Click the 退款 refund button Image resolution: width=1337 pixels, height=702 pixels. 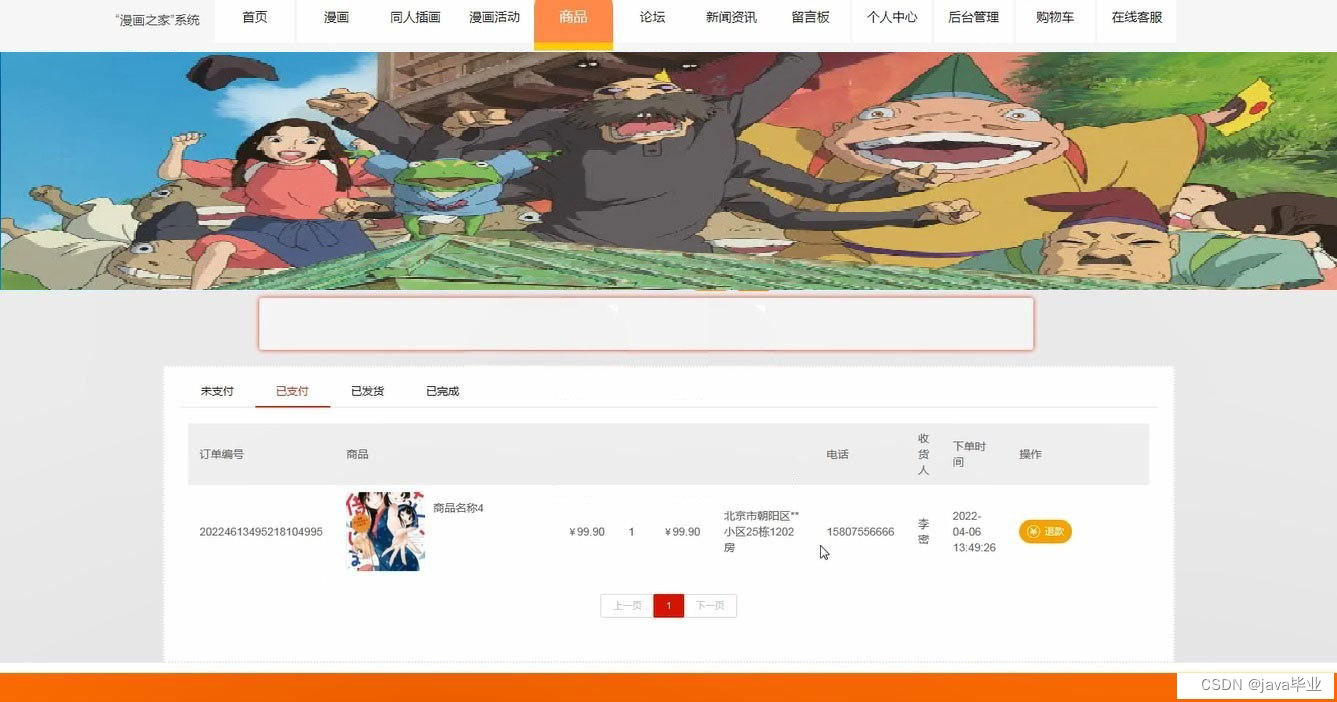(x=1045, y=531)
